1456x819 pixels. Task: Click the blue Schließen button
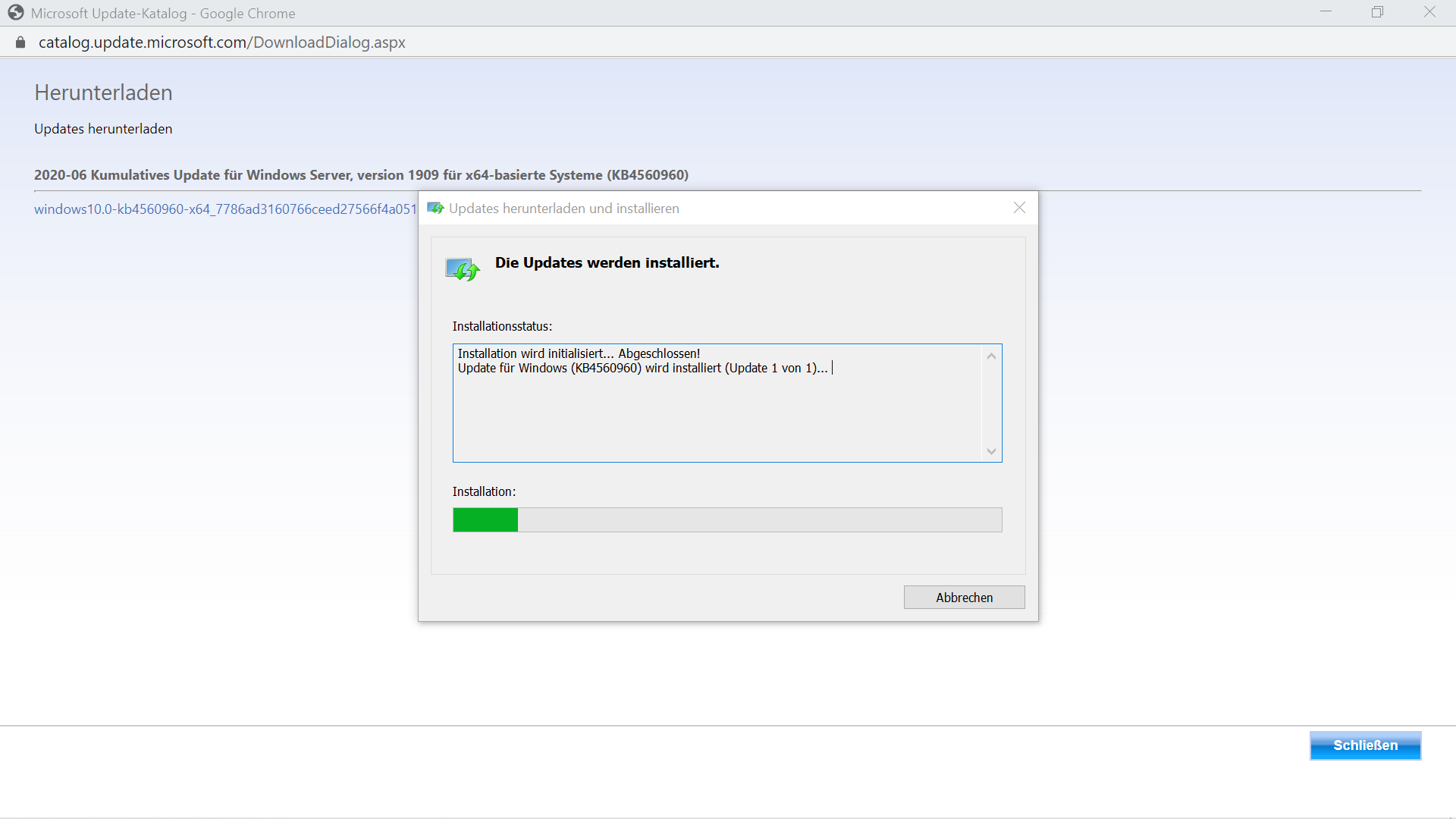coord(1365,745)
